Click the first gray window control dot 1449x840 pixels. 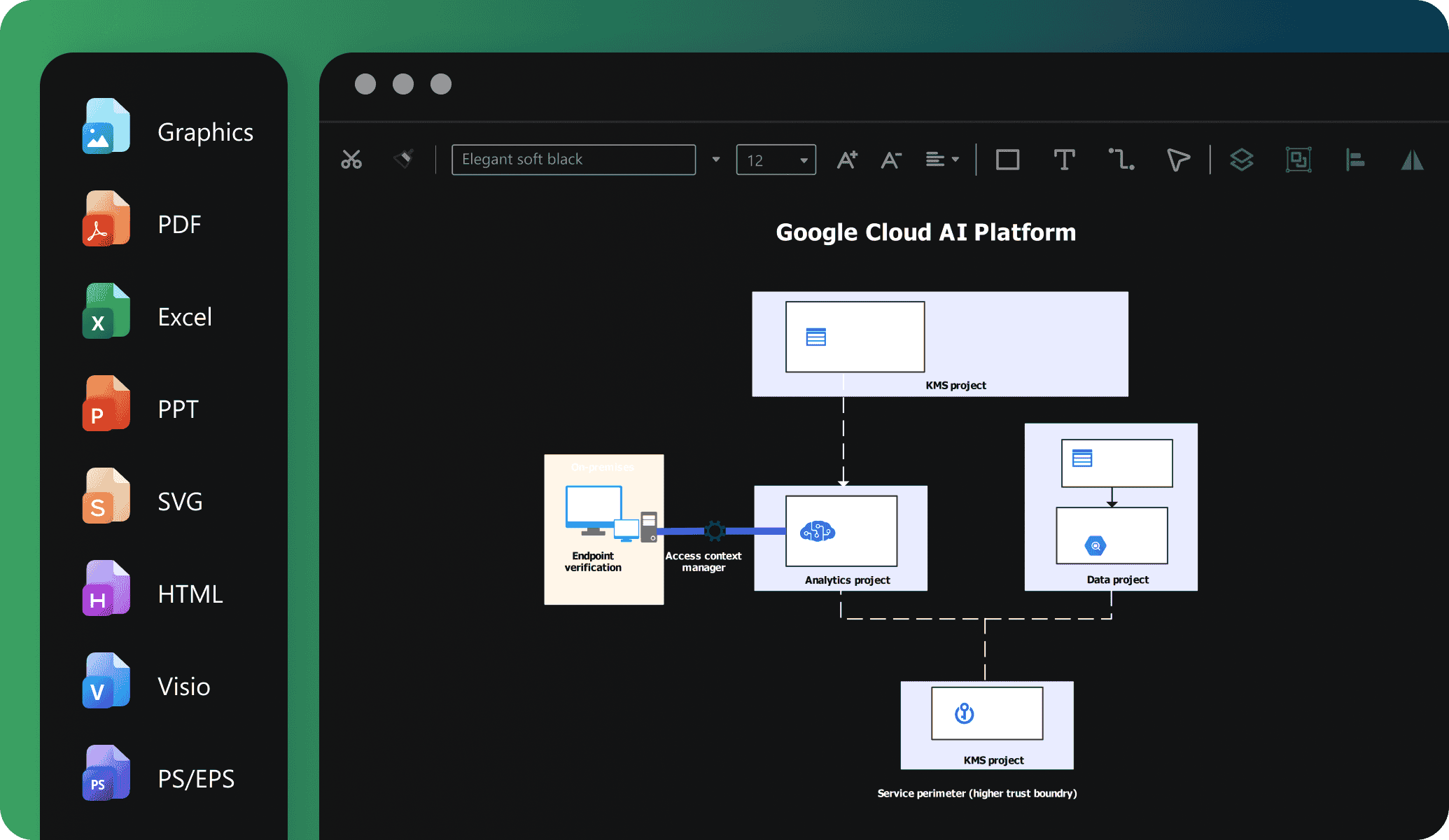pos(365,84)
